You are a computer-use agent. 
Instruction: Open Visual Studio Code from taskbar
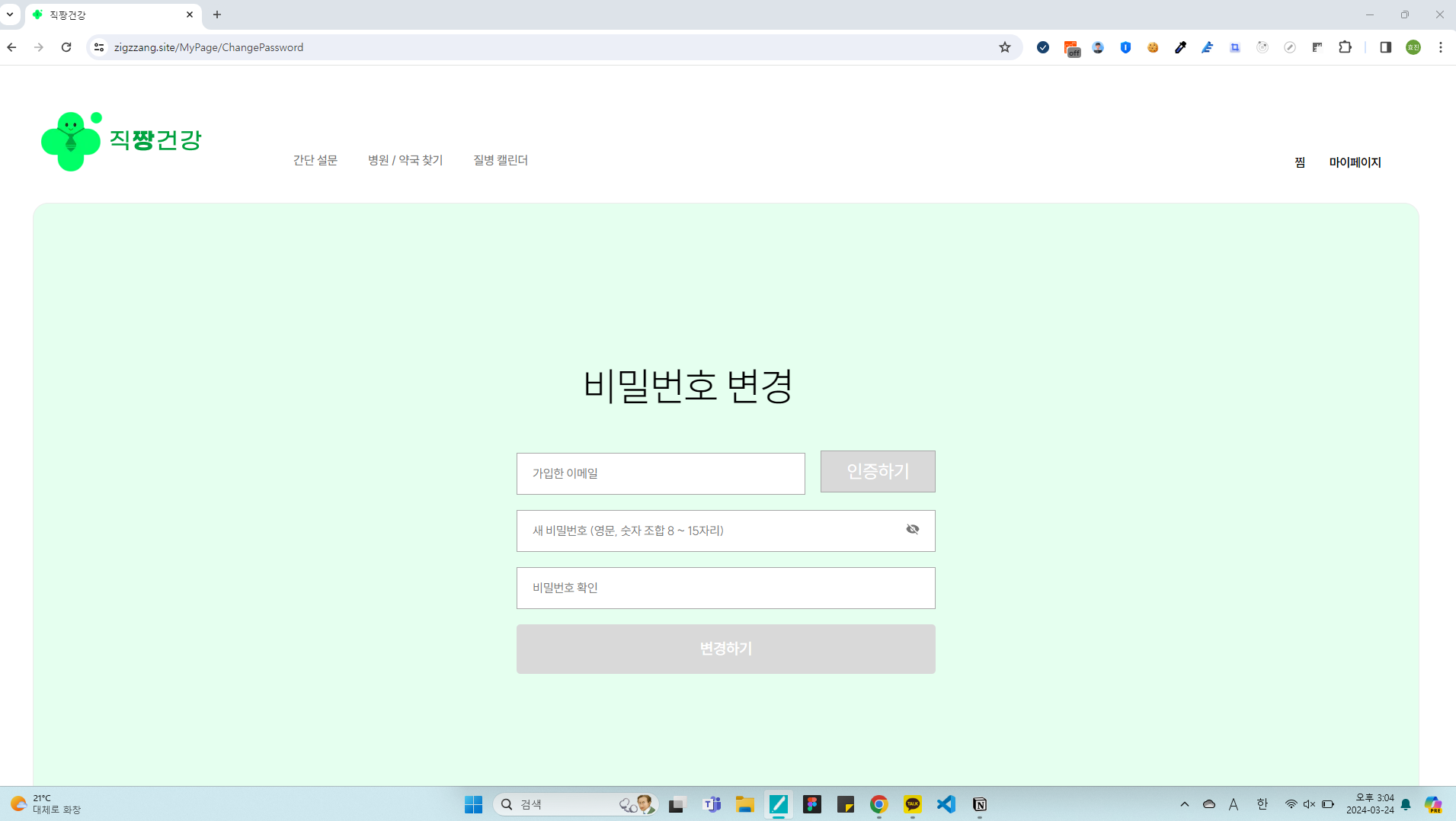[x=946, y=804]
